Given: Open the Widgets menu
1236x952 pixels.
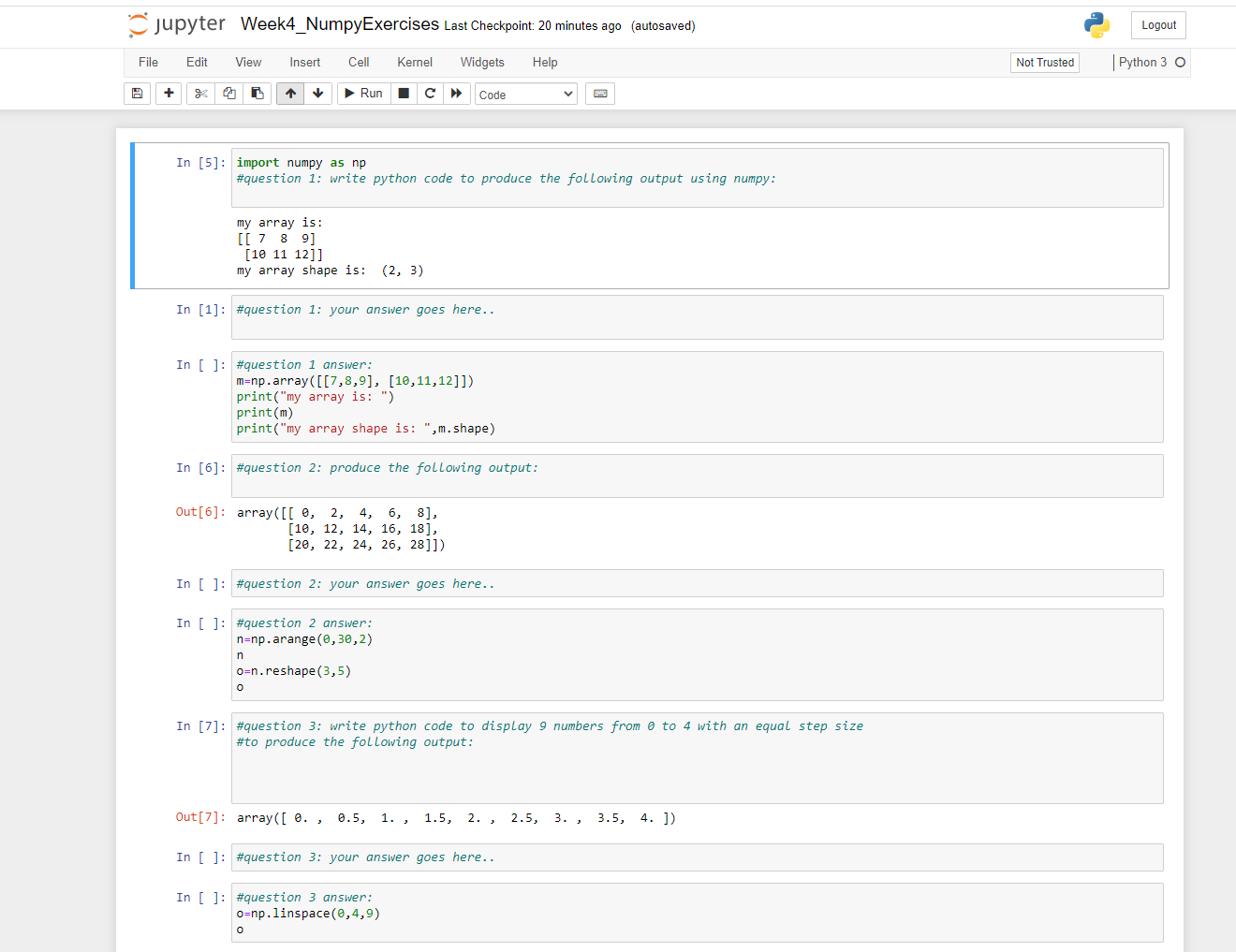Looking at the screenshot, I should [x=482, y=63].
